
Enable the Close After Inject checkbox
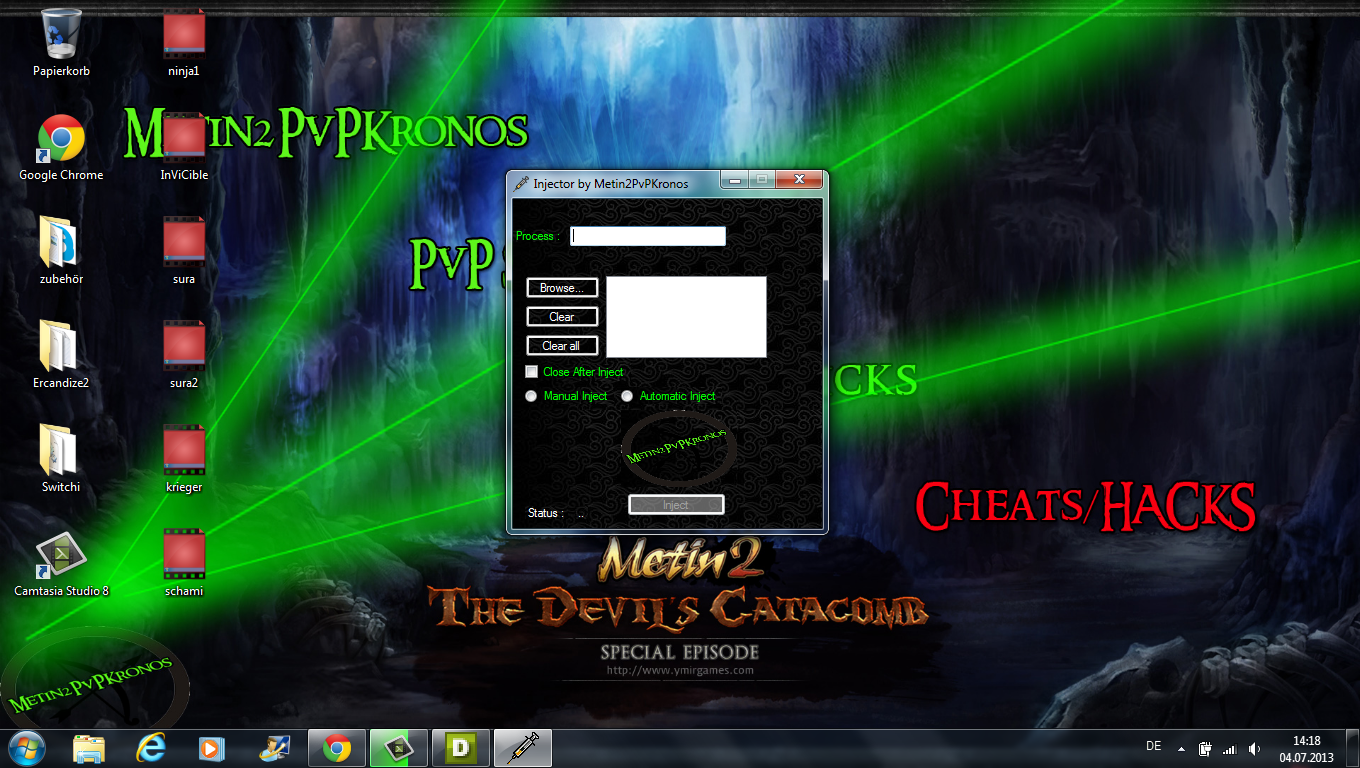click(x=531, y=371)
